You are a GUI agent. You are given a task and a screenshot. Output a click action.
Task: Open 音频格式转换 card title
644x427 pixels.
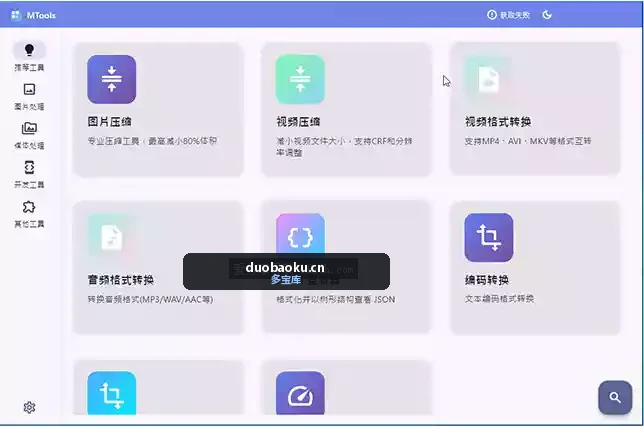point(121,280)
